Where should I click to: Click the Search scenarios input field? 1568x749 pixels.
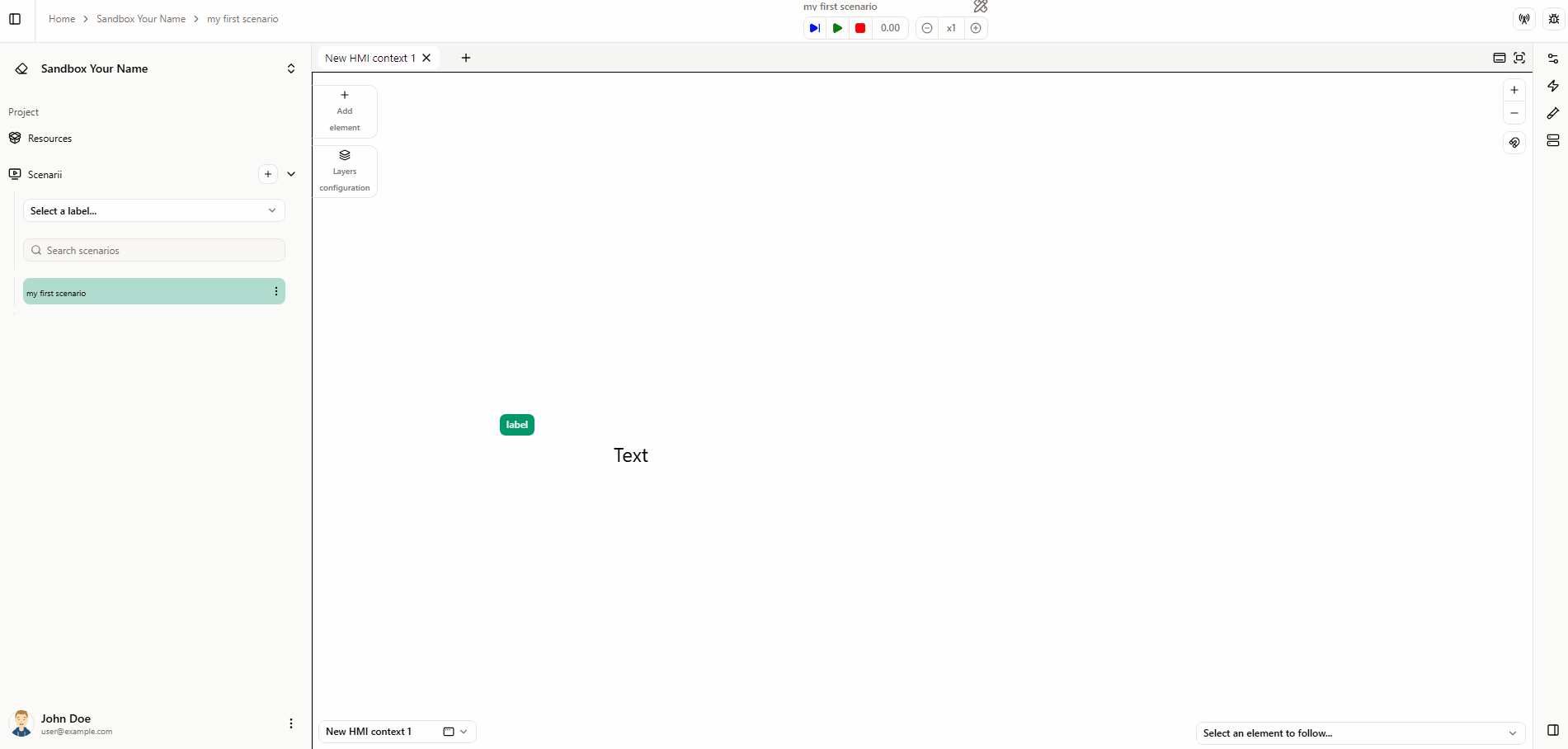pyautogui.click(x=157, y=250)
